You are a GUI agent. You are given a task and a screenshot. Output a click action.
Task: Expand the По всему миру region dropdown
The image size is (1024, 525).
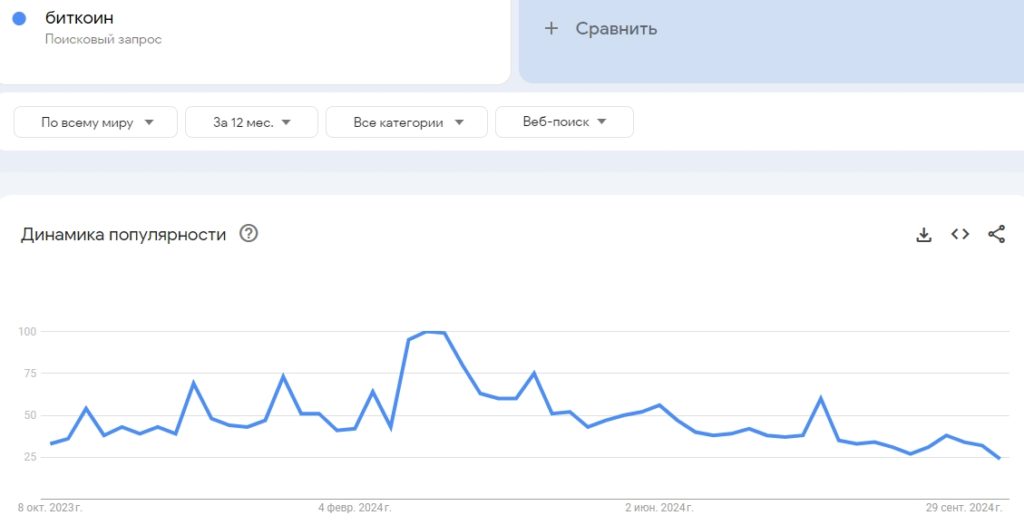pyautogui.click(x=96, y=122)
